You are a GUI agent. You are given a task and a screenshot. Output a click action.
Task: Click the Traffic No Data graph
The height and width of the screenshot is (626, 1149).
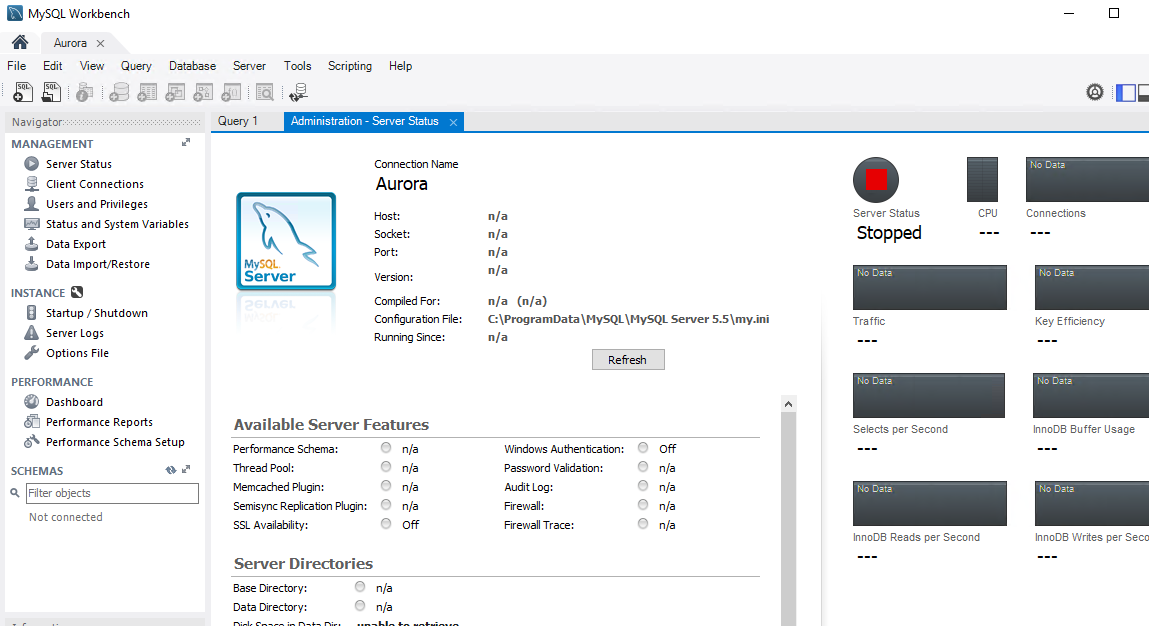[929, 287]
